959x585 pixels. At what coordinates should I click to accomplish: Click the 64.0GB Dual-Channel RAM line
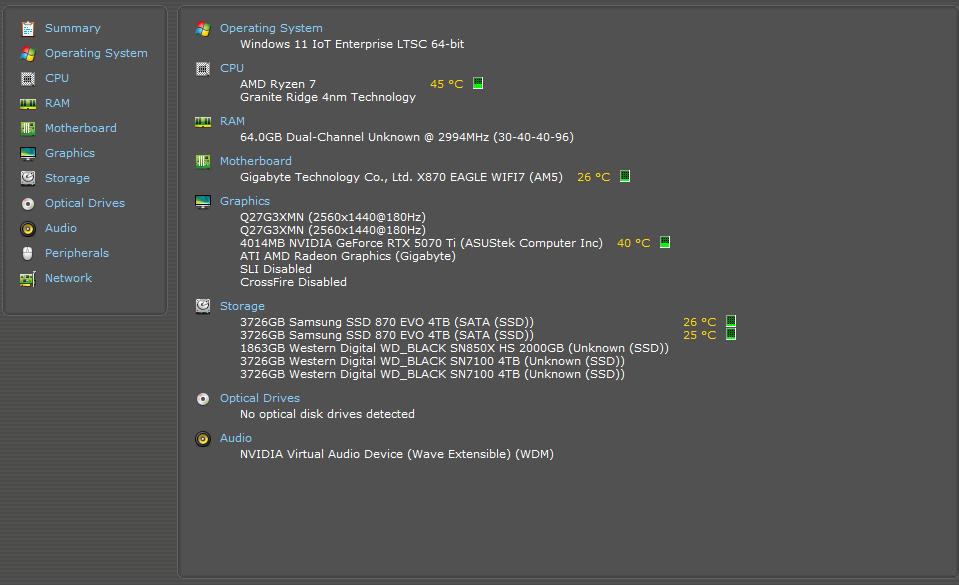tap(407, 137)
